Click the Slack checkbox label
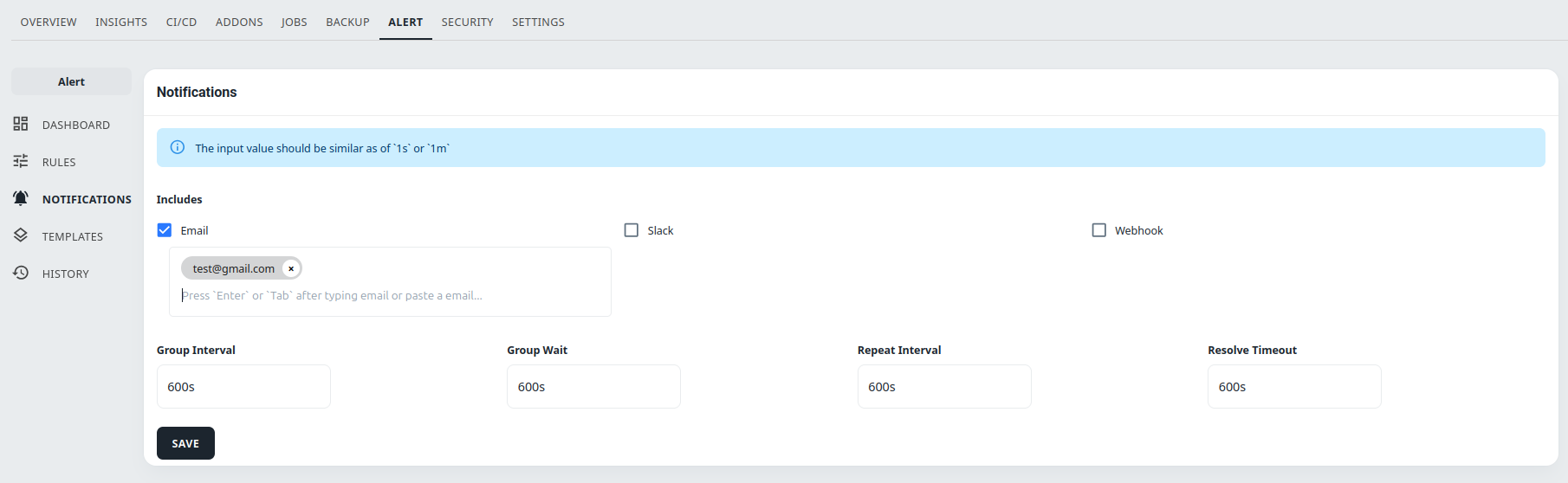The width and height of the screenshot is (1568, 483). pos(660,230)
